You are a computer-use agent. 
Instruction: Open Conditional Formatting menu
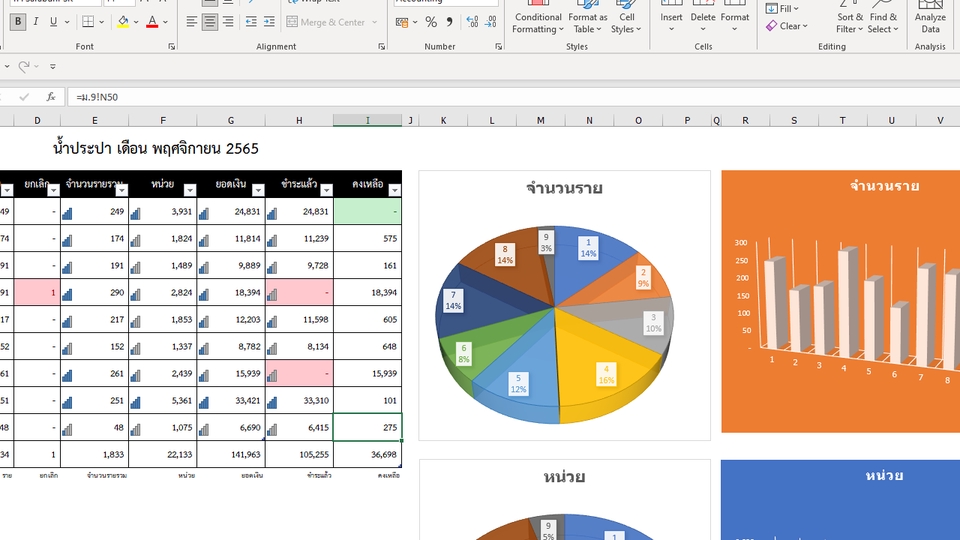tap(538, 17)
